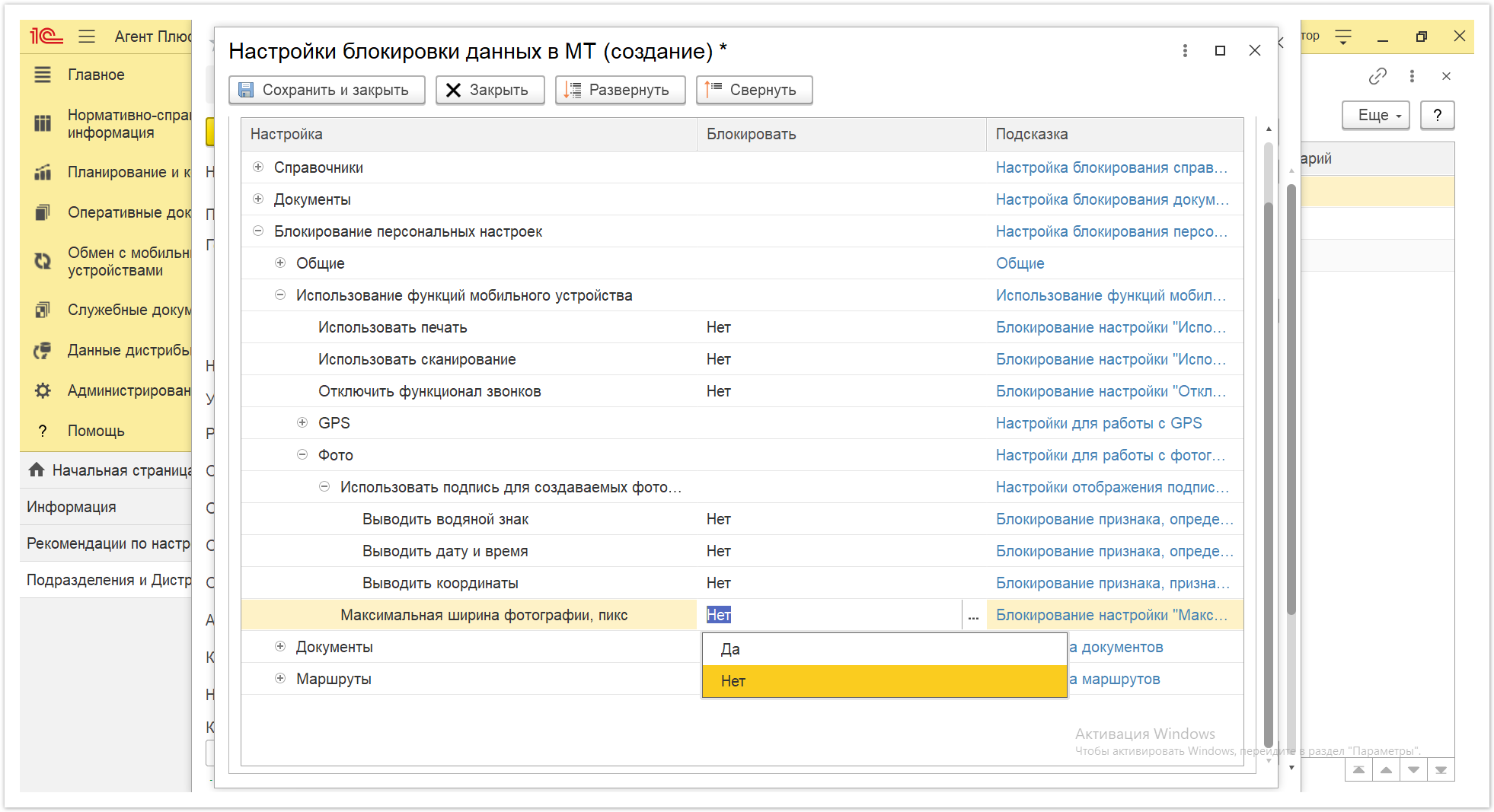
Task: Collapse Использование функций мобильного устройства node
Action: [x=280, y=295]
